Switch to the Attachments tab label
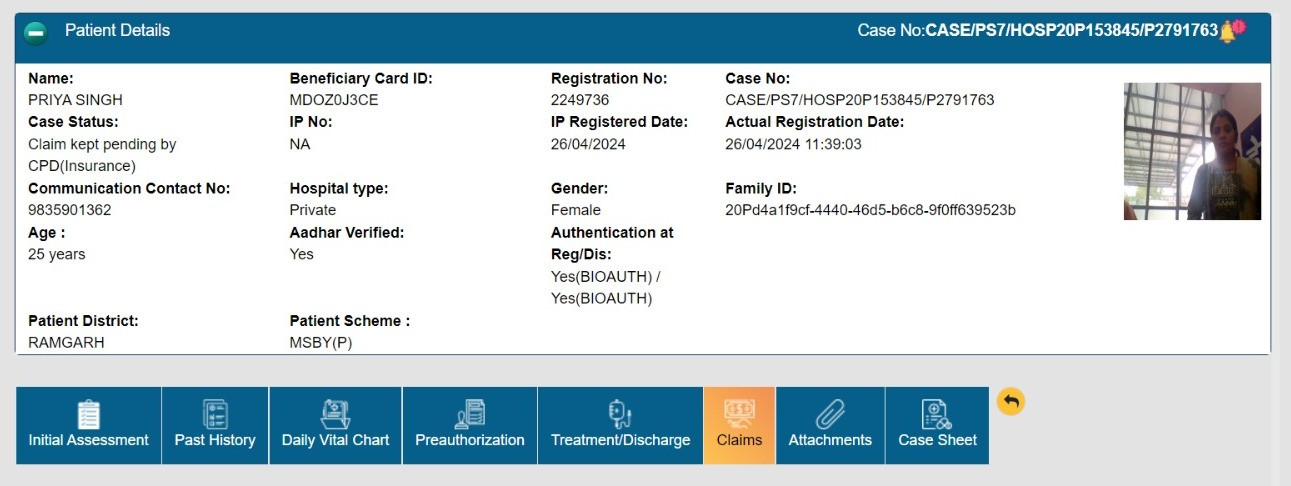Image resolution: width=1291 pixels, height=486 pixels. click(x=830, y=440)
